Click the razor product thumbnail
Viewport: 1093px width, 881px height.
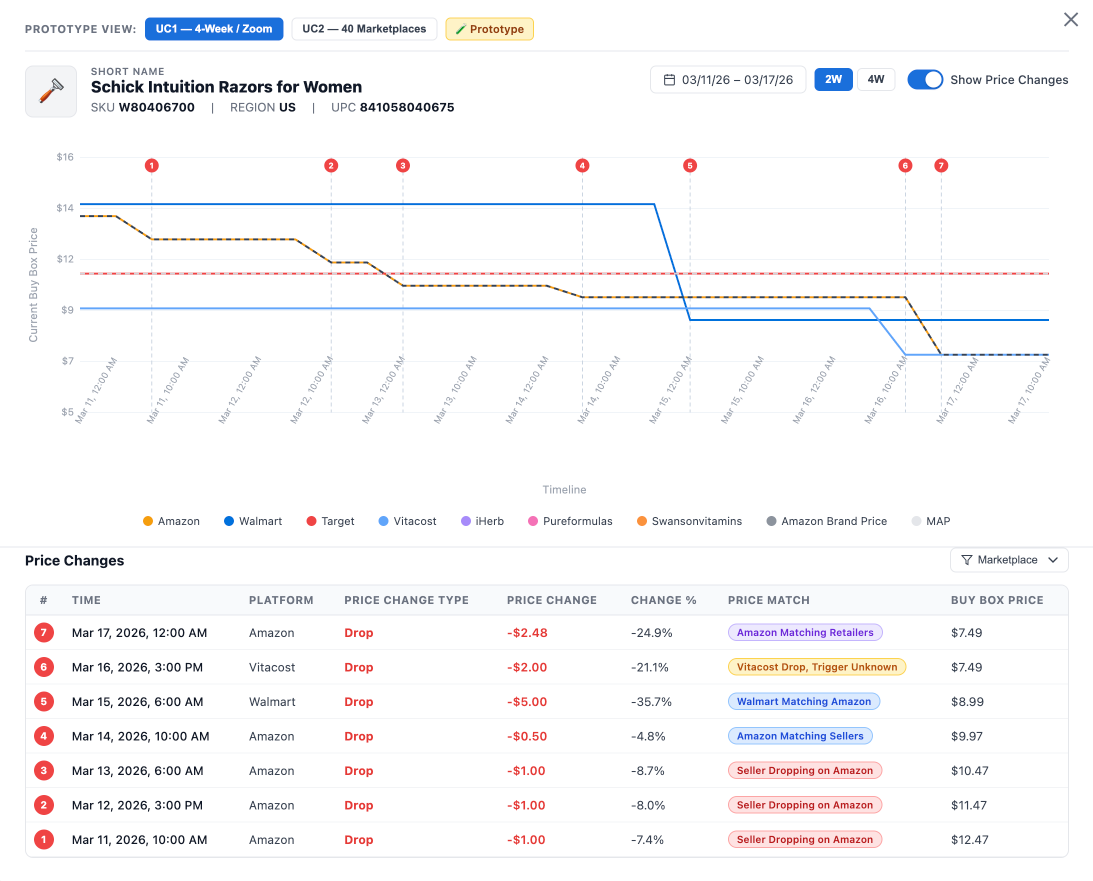click(x=51, y=91)
